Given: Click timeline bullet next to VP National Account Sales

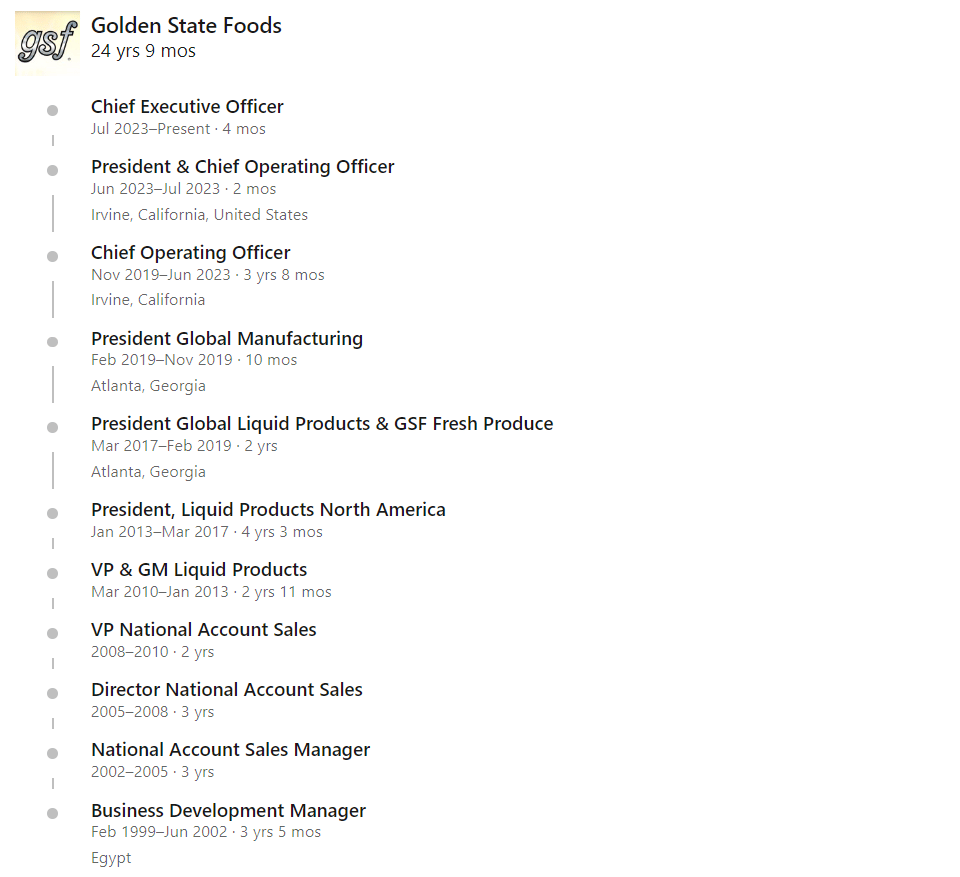Looking at the screenshot, I should pyautogui.click(x=53, y=633).
